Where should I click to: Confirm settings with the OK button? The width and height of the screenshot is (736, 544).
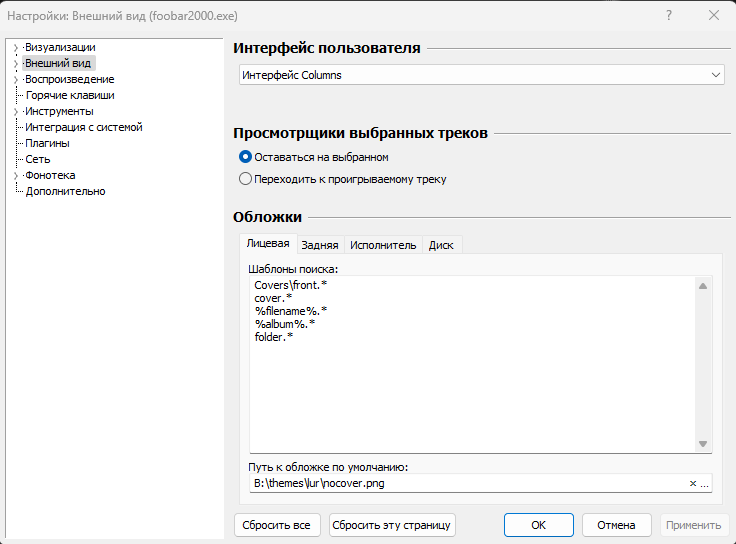point(538,525)
